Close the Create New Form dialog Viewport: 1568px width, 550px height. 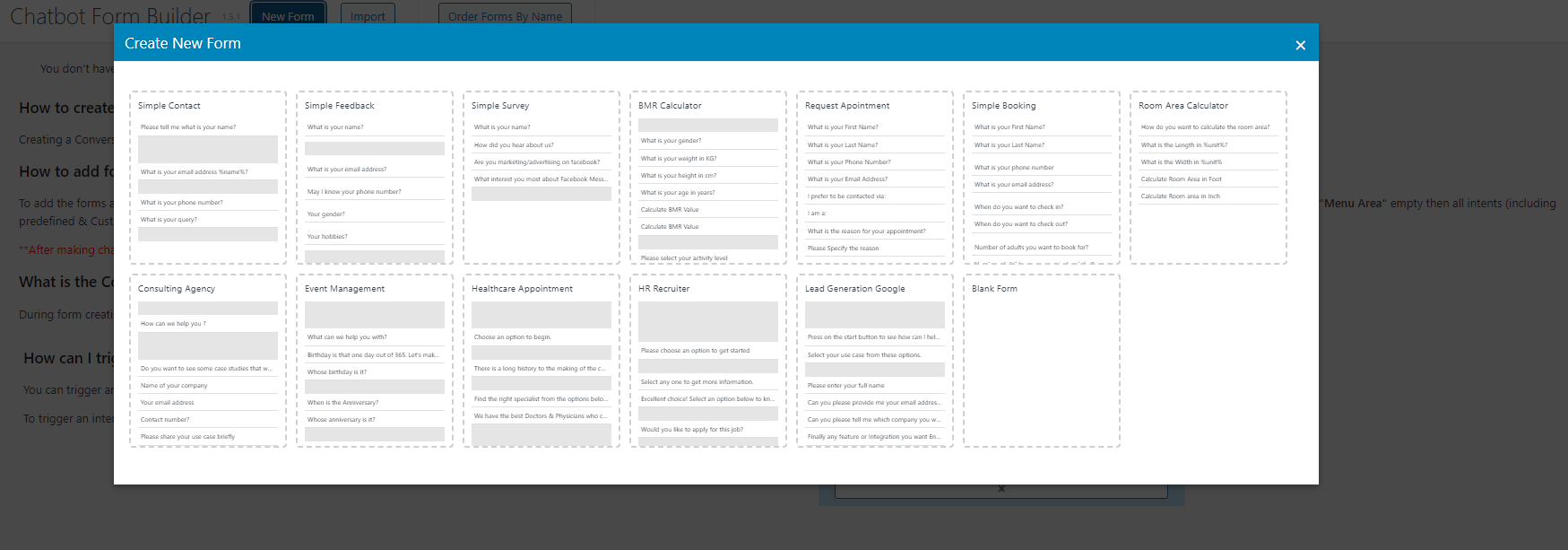pos(1300,45)
